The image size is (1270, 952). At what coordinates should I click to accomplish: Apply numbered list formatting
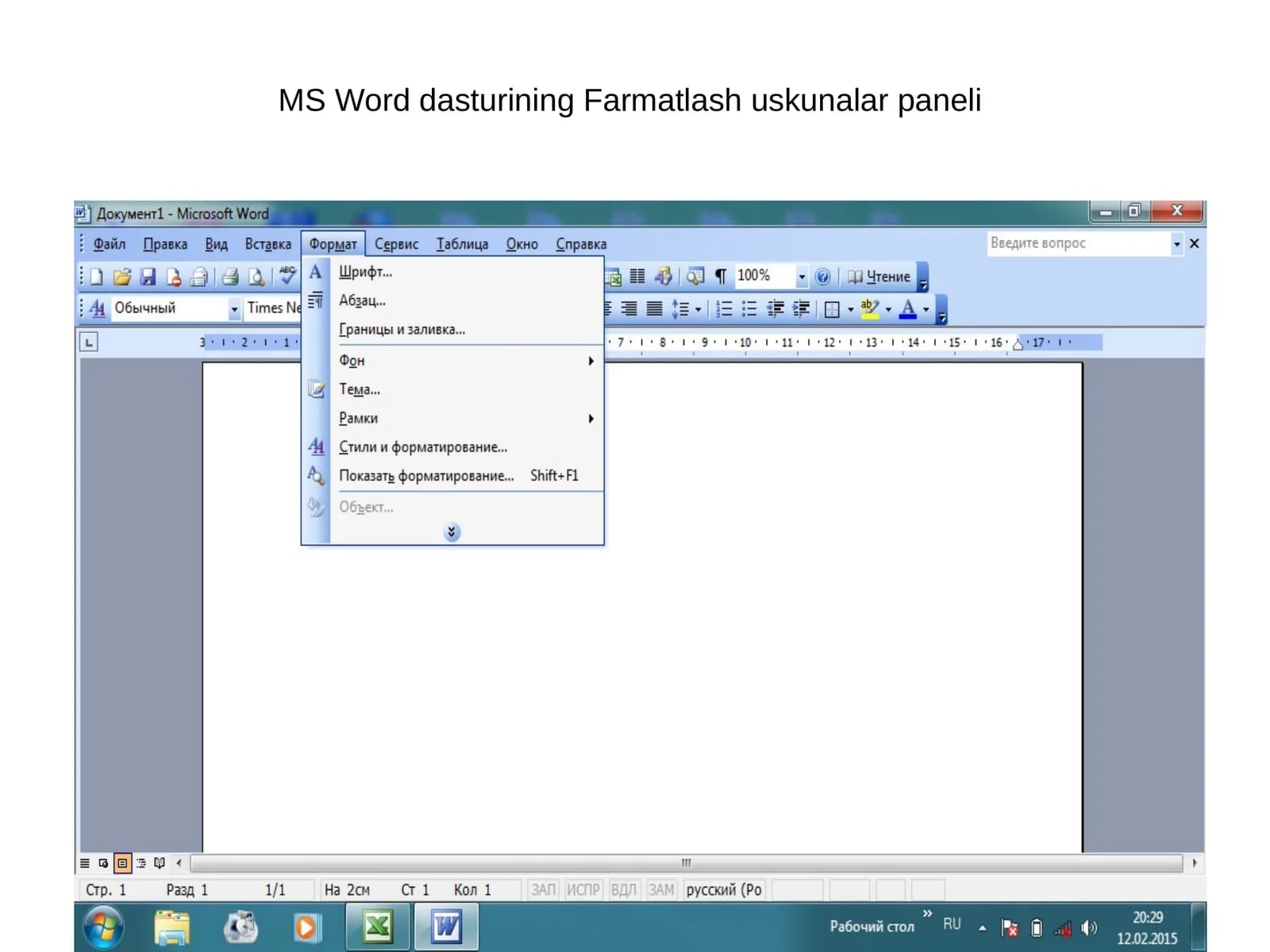click(724, 309)
